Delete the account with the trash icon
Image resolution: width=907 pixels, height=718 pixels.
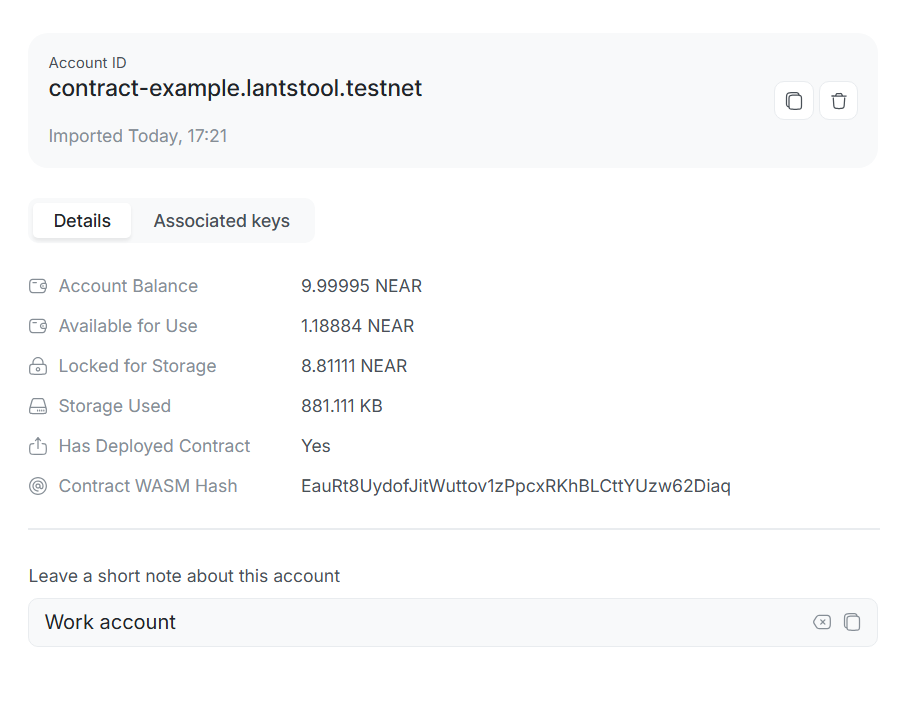(x=838, y=101)
